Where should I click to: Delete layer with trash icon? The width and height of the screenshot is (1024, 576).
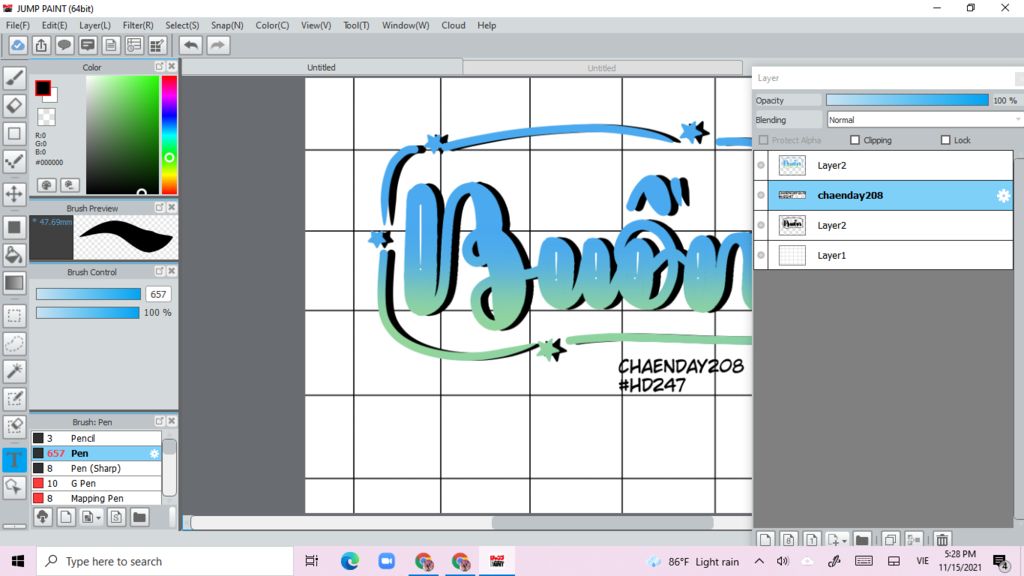point(942,540)
